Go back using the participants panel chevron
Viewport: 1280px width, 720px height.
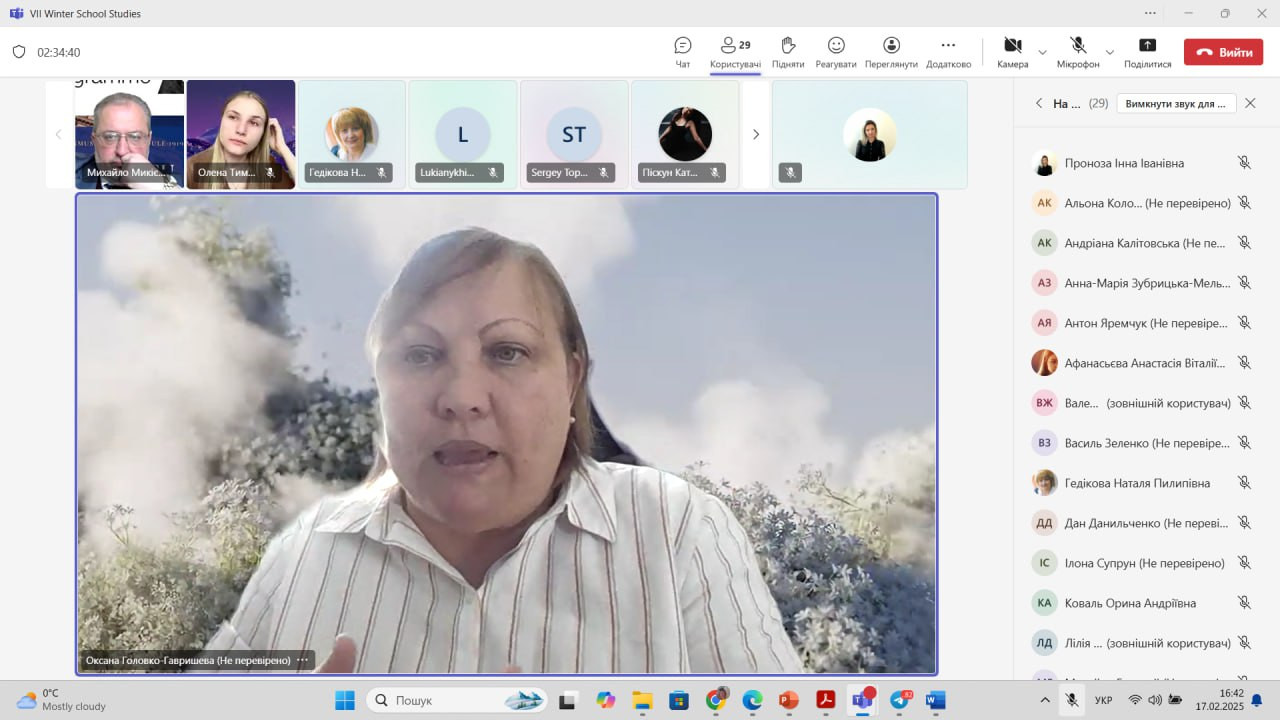1039,103
